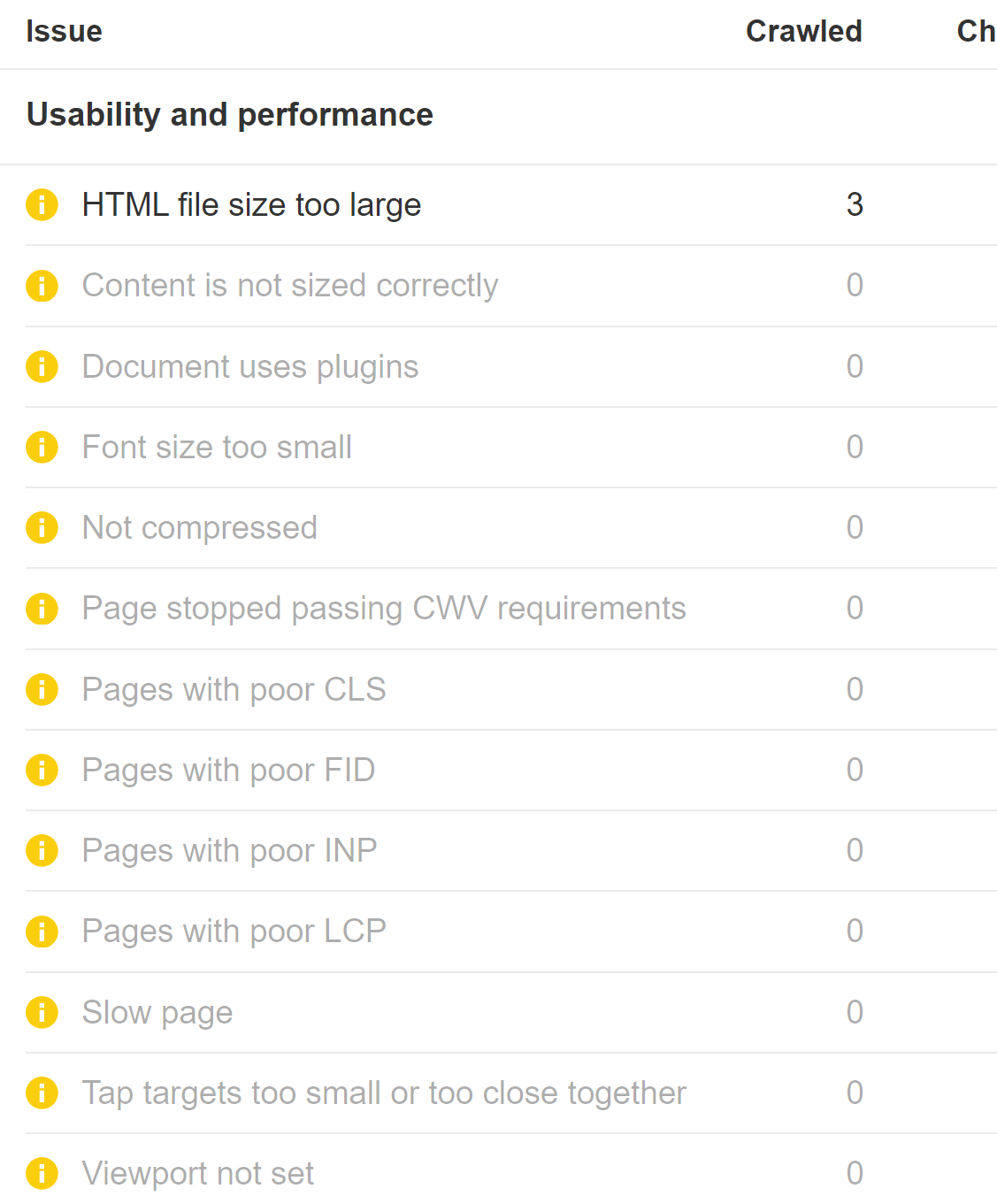Click the info icon next to Slow page
Screen dimensions: 997x1204
(42, 1012)
